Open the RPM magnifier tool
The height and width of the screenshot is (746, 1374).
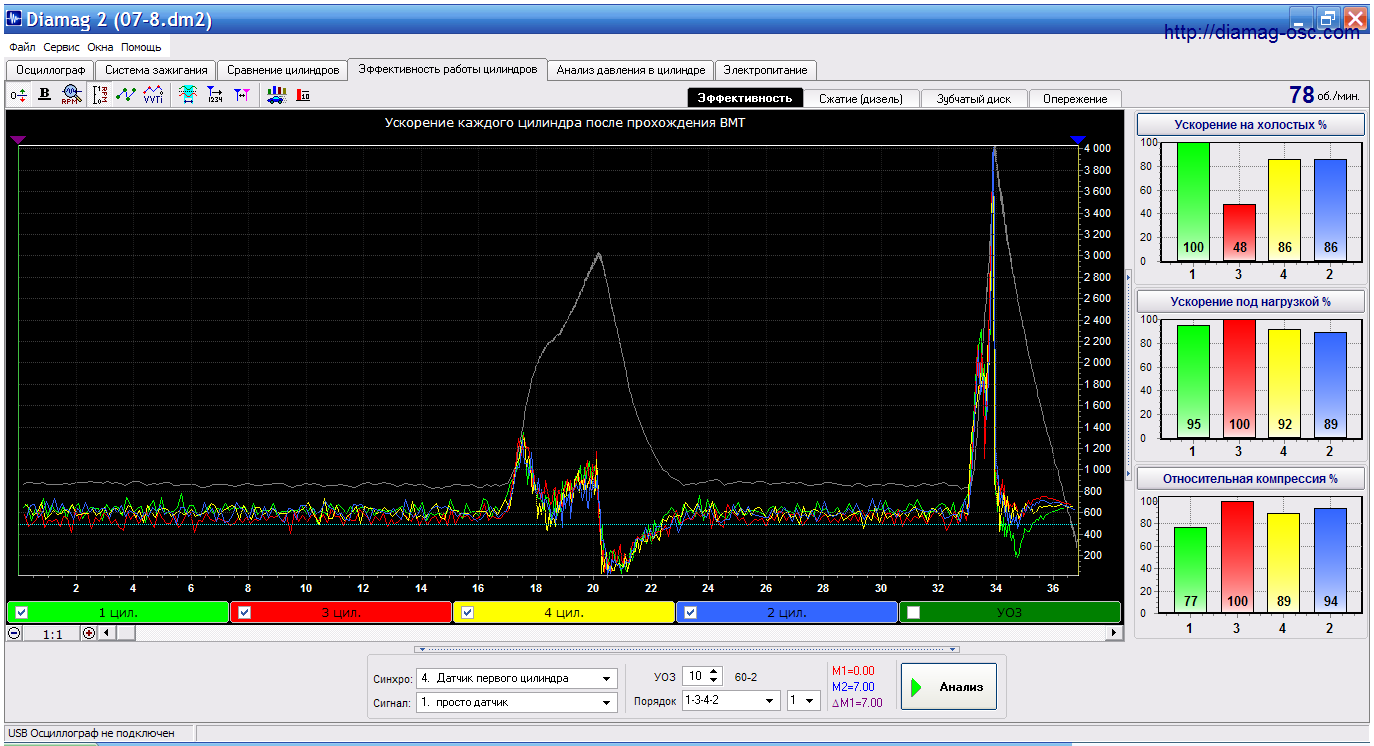(70, 94)
